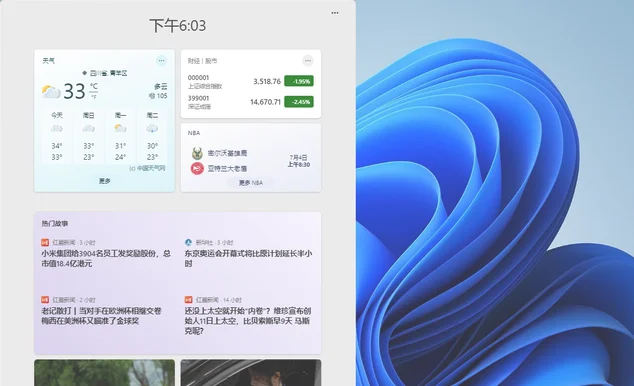Click the Milwaukee Bucks team logo
Image resolution: width=634 pixels, height=386 pixels.
coord(197,153)
